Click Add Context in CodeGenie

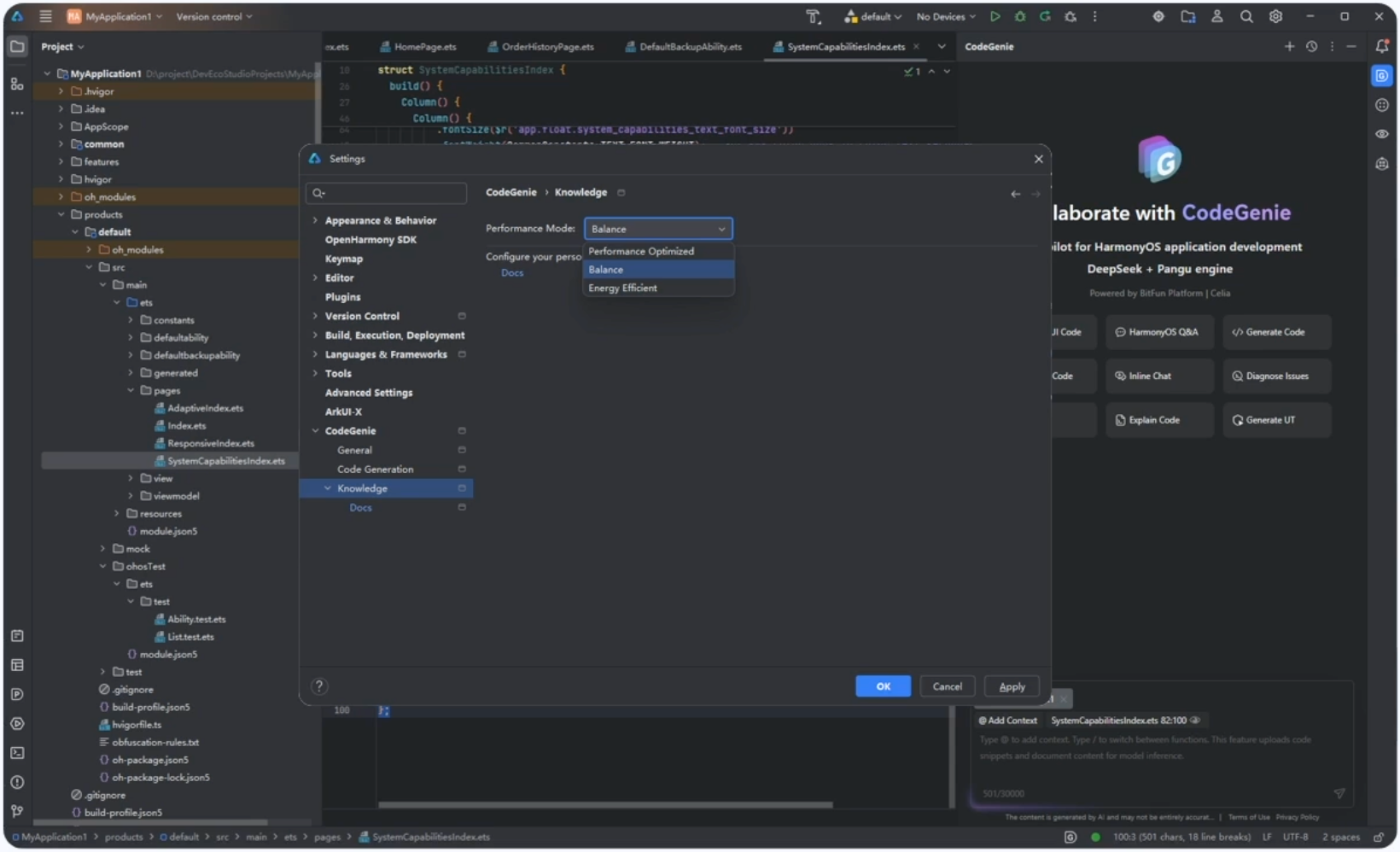1007,721
